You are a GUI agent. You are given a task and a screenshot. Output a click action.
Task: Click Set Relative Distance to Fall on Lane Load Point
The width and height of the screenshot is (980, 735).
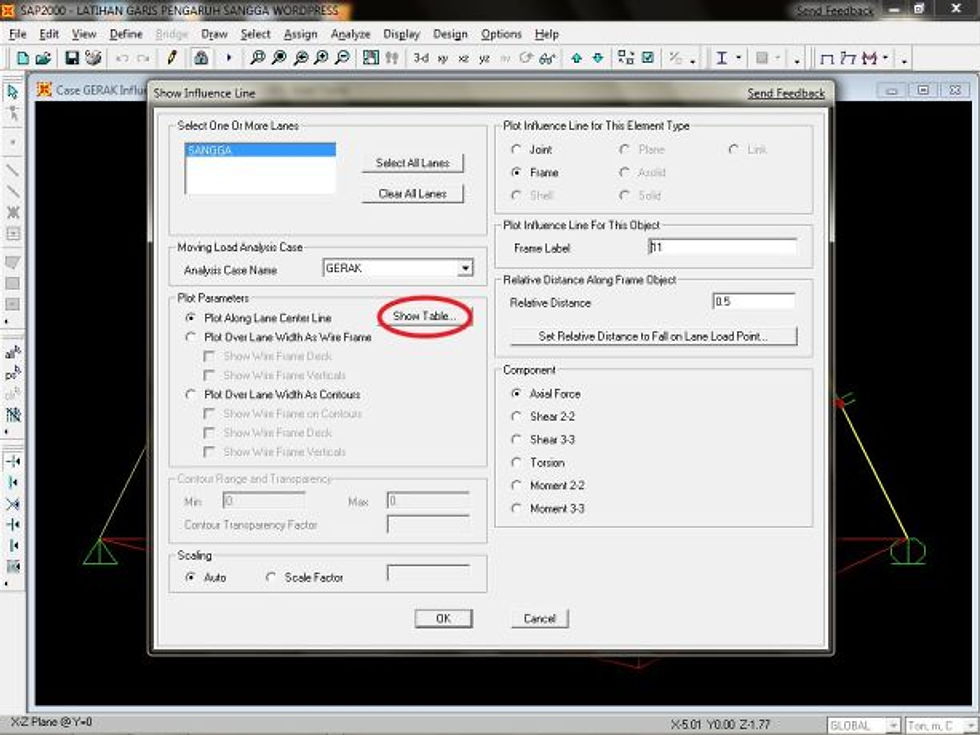point(653,336)
